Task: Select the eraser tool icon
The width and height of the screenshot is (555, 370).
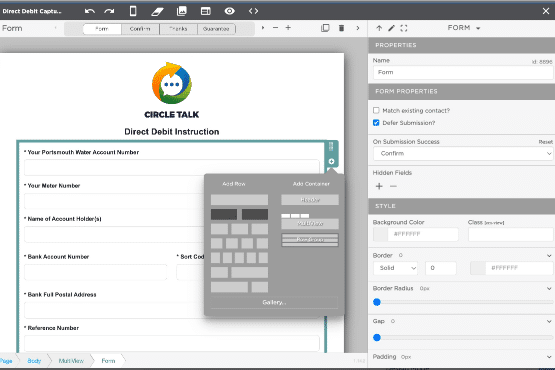Action: tap(158, 12)
